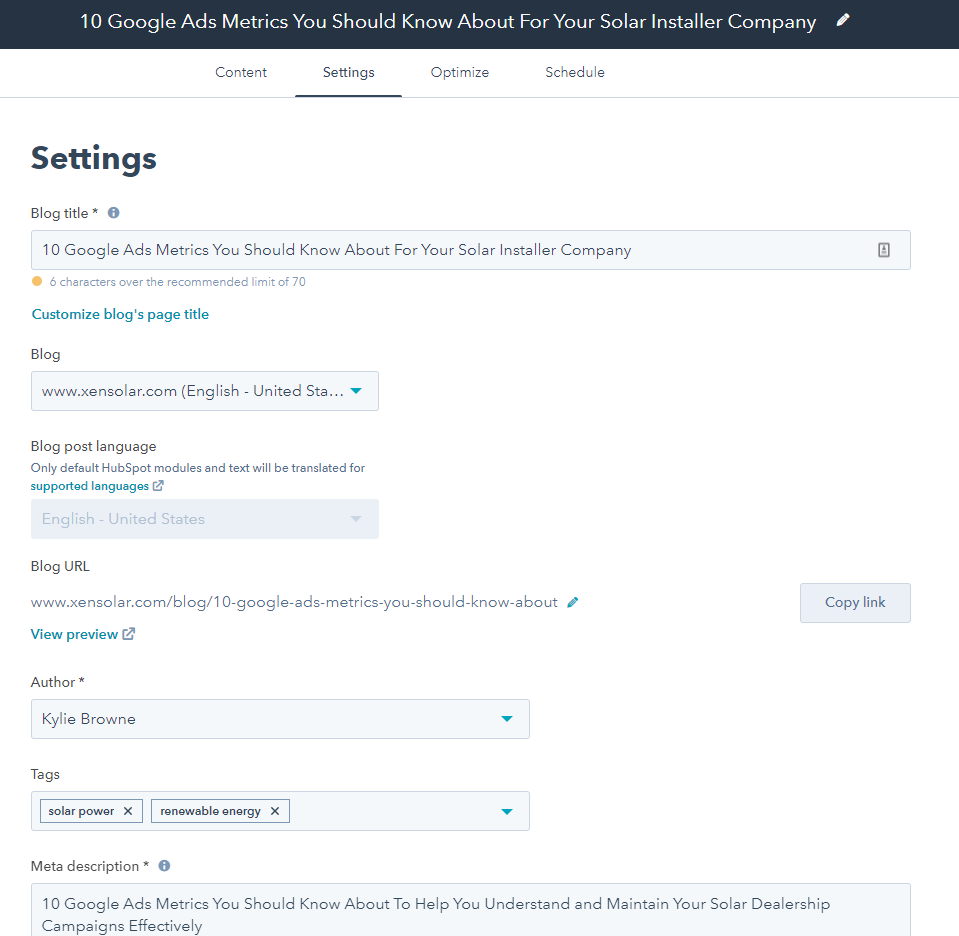Screen dimensions: 959x936
Task: Open external link icon beside supported languages
Action: (158, 486)
